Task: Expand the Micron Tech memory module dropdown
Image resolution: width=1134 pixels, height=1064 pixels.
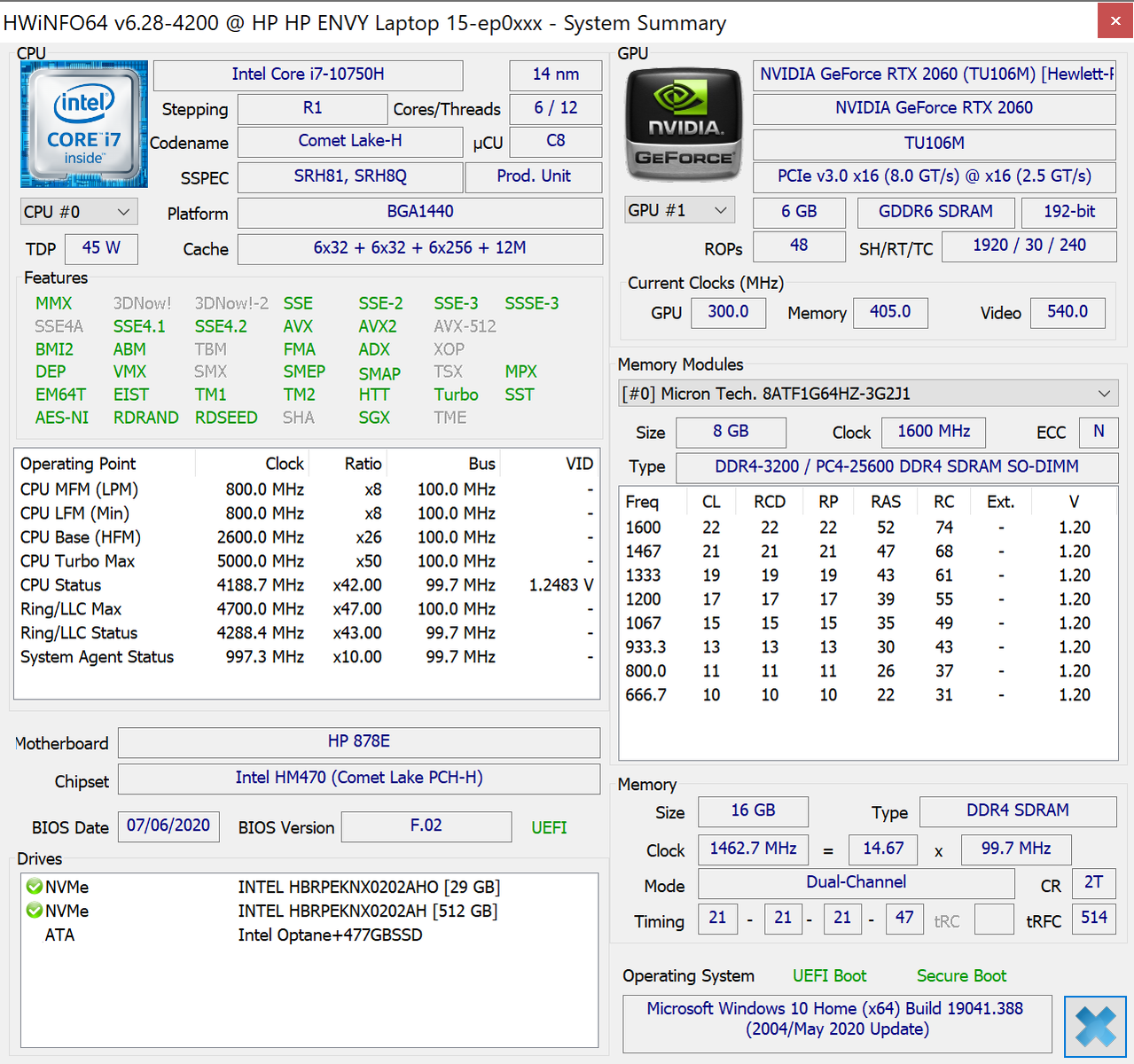Action: click(868, 394)
